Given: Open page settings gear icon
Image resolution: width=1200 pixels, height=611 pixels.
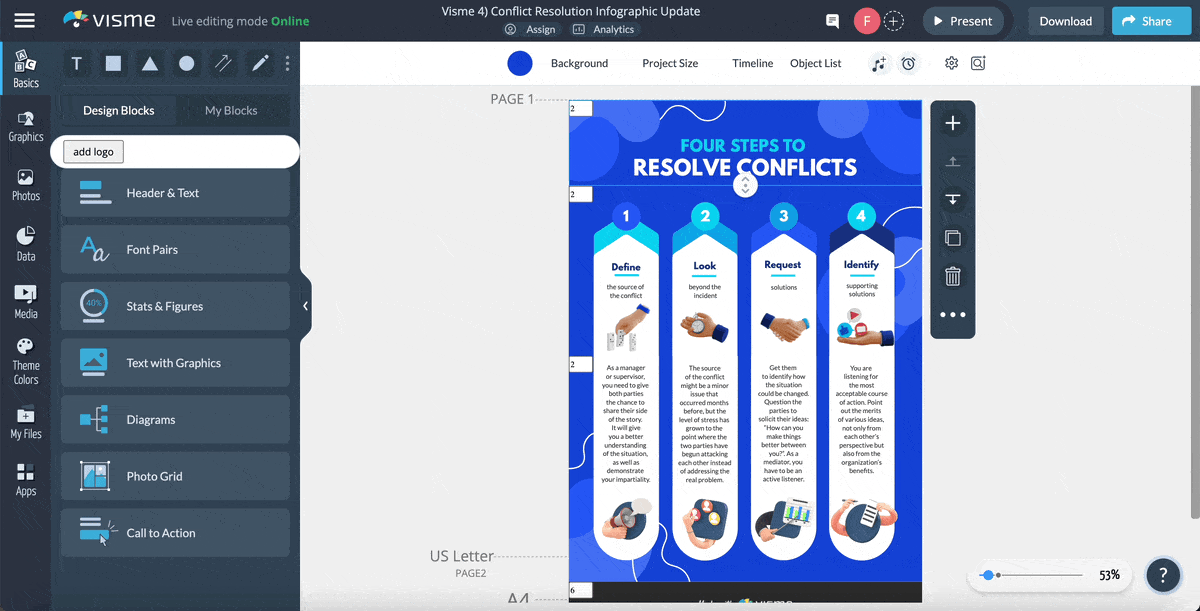Looking at the screenshot, I should pos(950,62).
